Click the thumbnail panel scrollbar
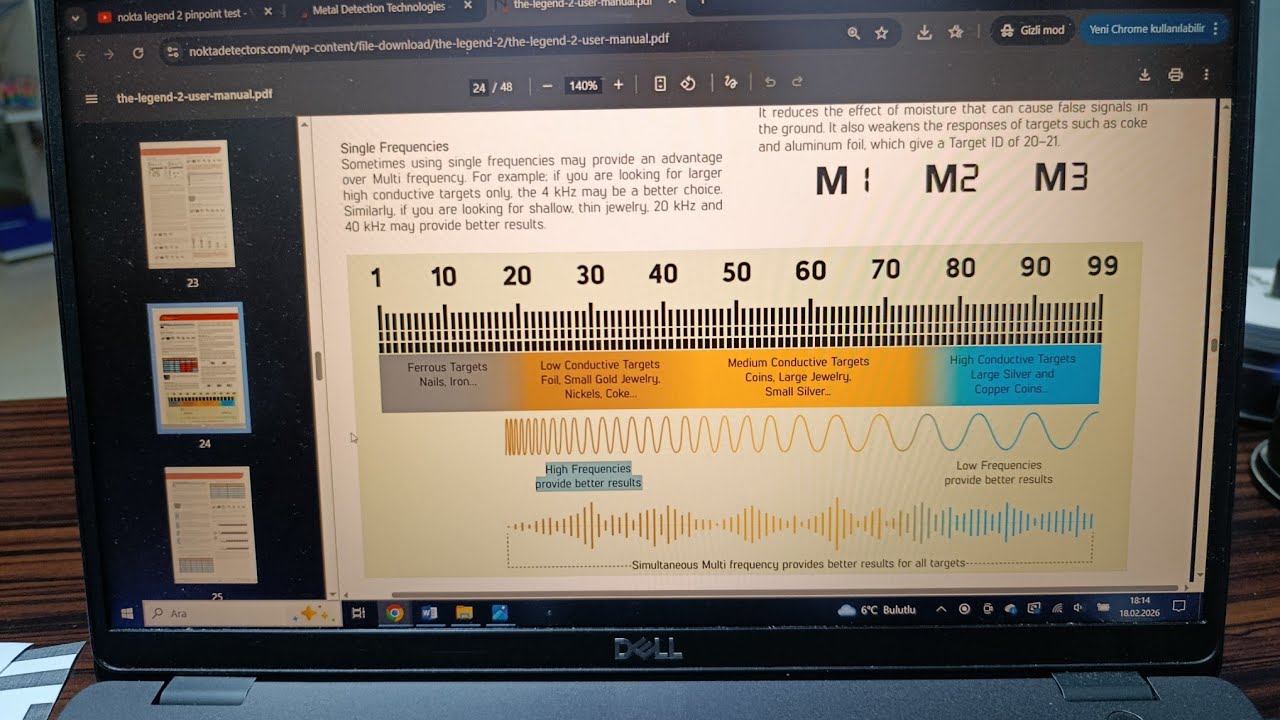 tap(320, 365)
